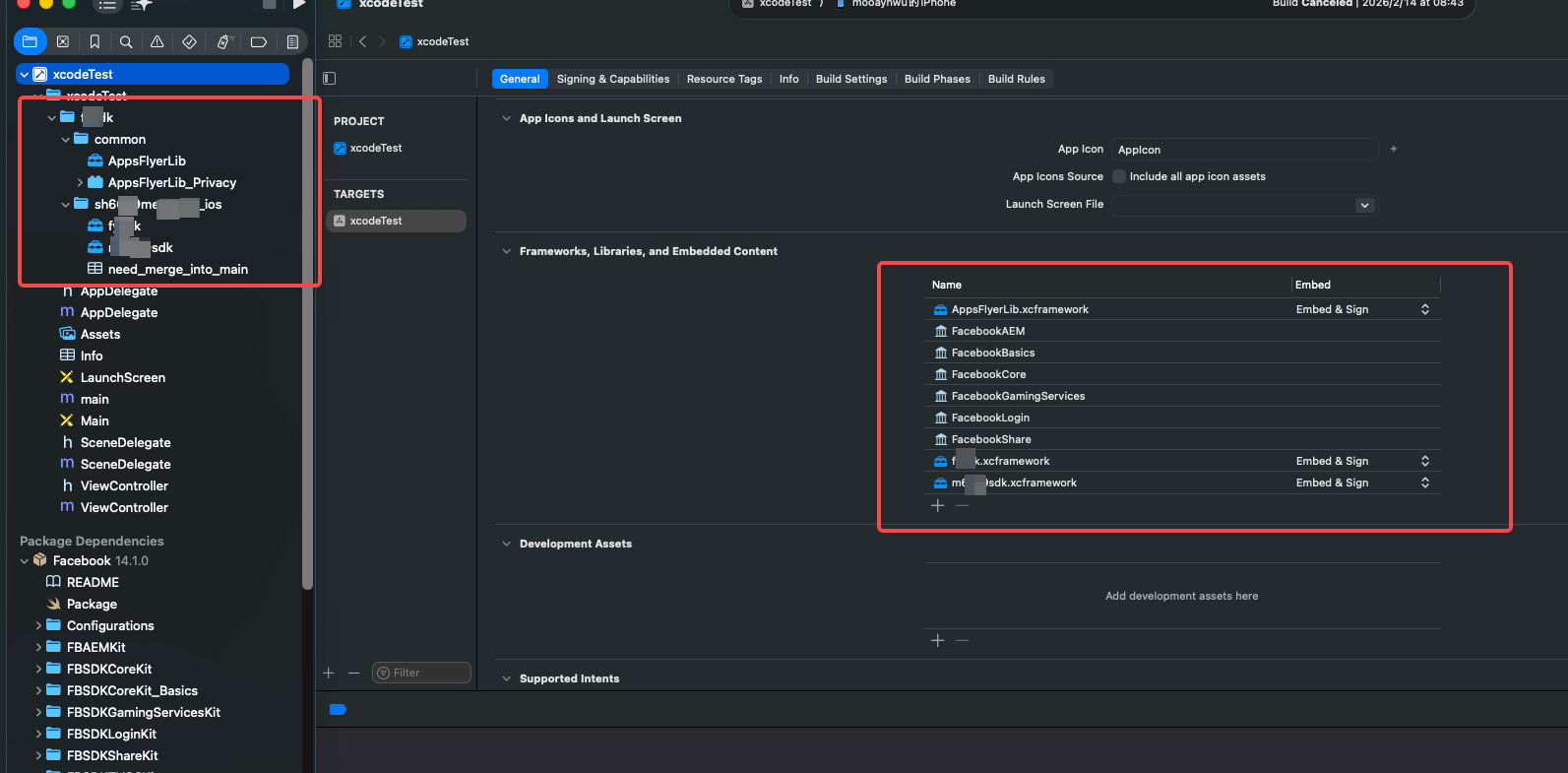The height and width of the screenshot is (773, 1568).
Task: Expand the FBSDKLoginKit folder
Action: click(38, 735)
